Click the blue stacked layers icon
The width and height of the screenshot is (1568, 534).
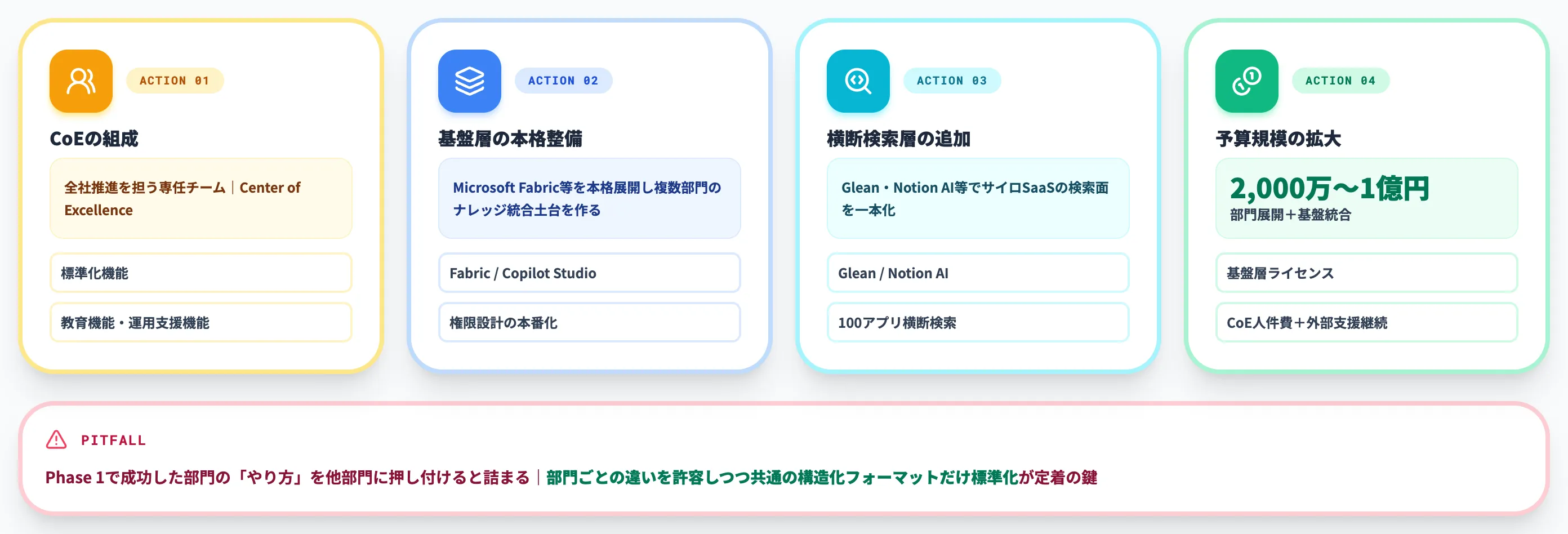click(x=469, y=81)
